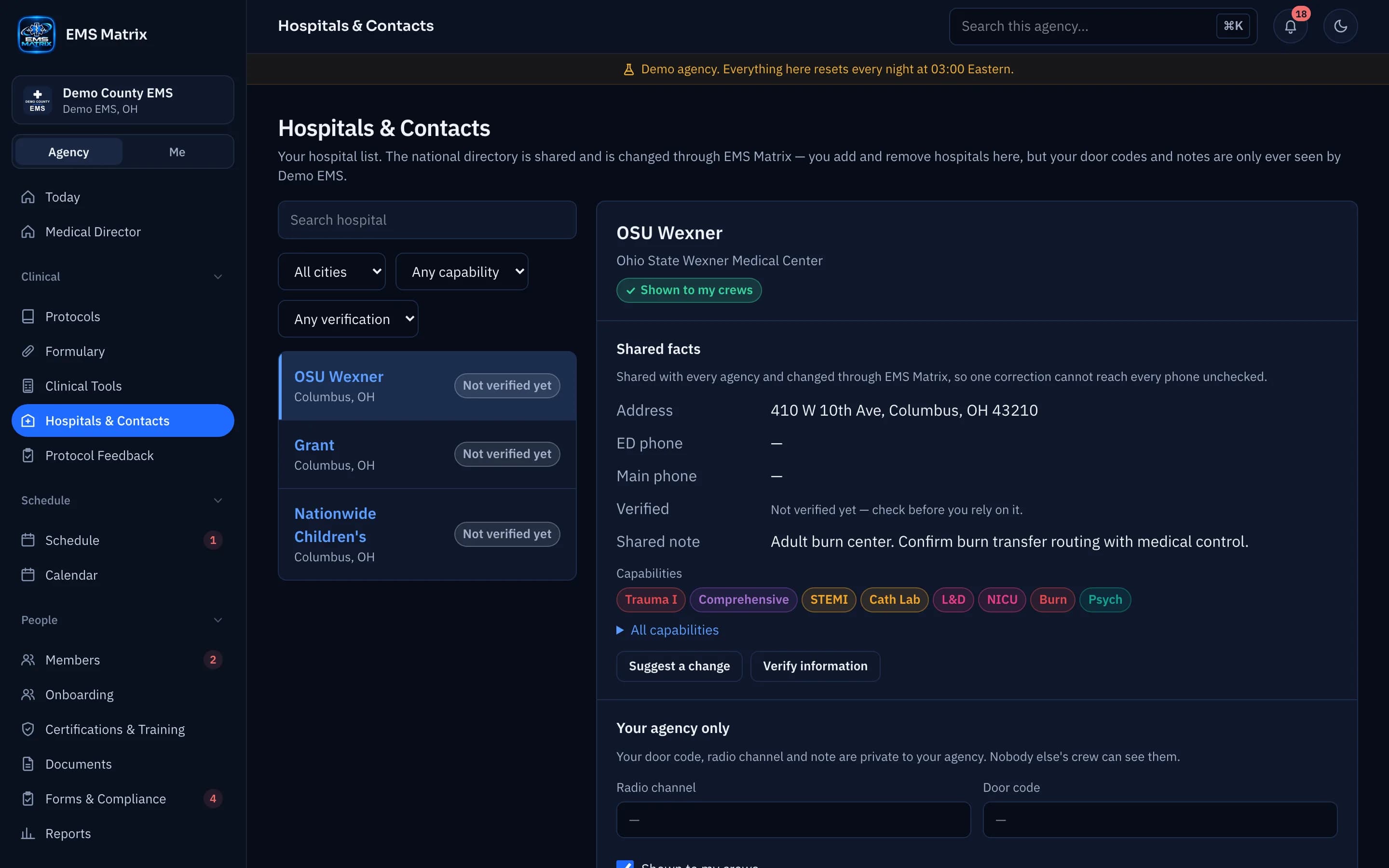
Task: Go to Today page
Action: [123, 197]
